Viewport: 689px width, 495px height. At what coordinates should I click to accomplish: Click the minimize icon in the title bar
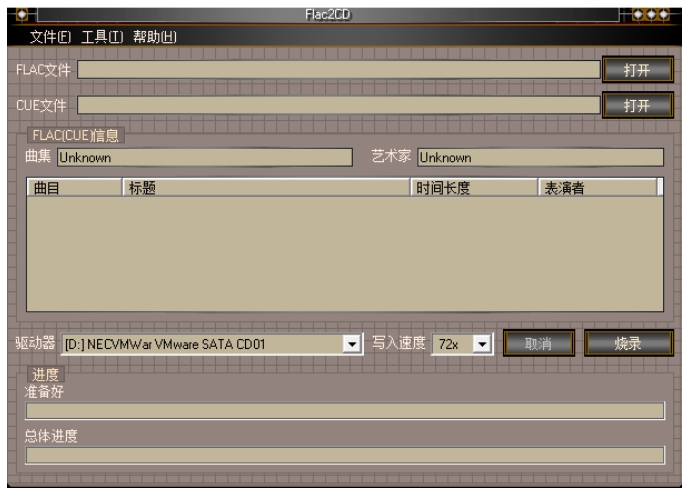(638, 14)
